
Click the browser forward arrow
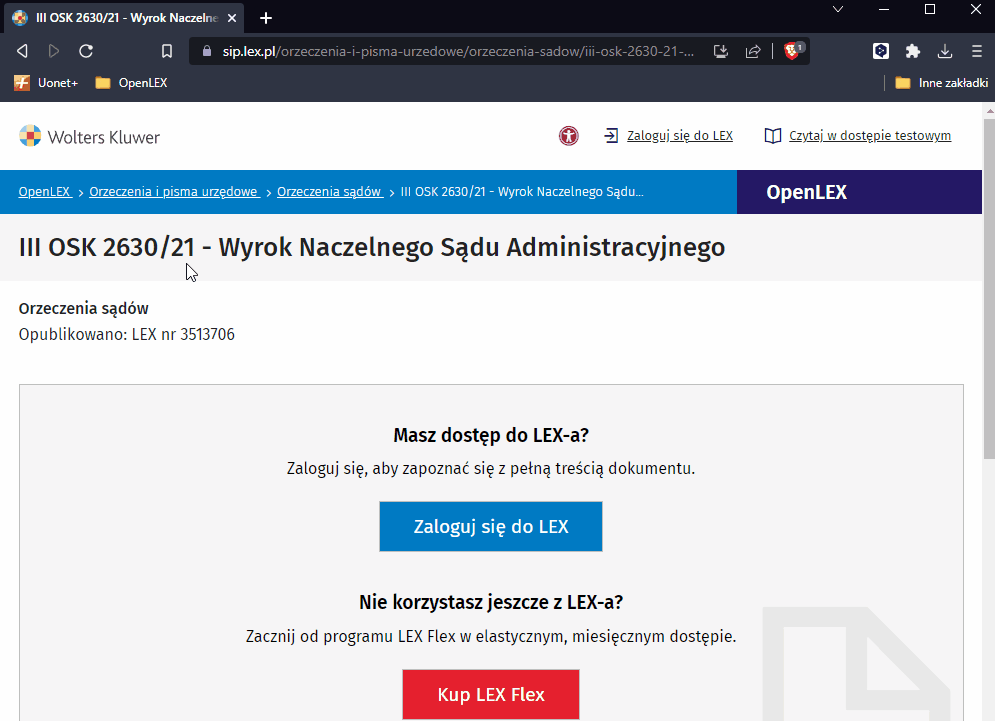tap(54, 51)
